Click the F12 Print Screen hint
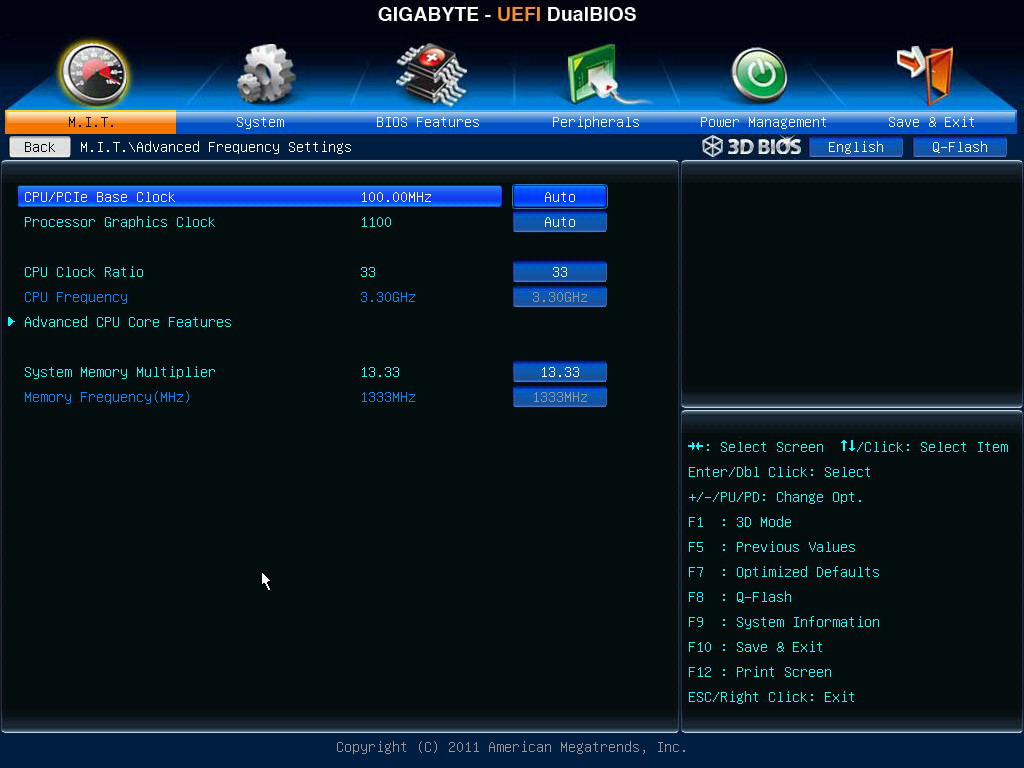The width and height of the screenshot is (1024, 768). coord(760,672)
